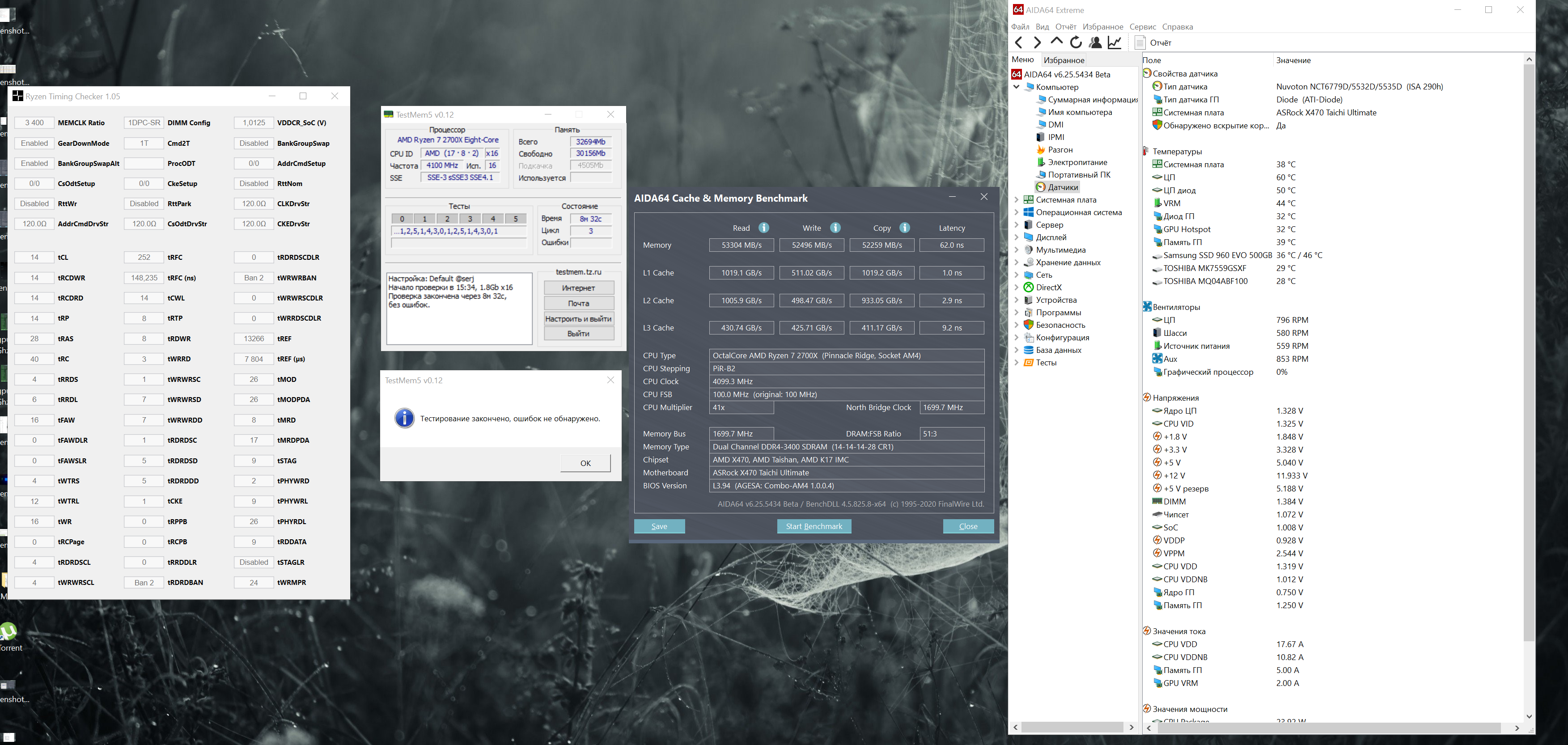The image size is (1568, 745).
Task: Click the tCL value field
Action: point(34,258)
